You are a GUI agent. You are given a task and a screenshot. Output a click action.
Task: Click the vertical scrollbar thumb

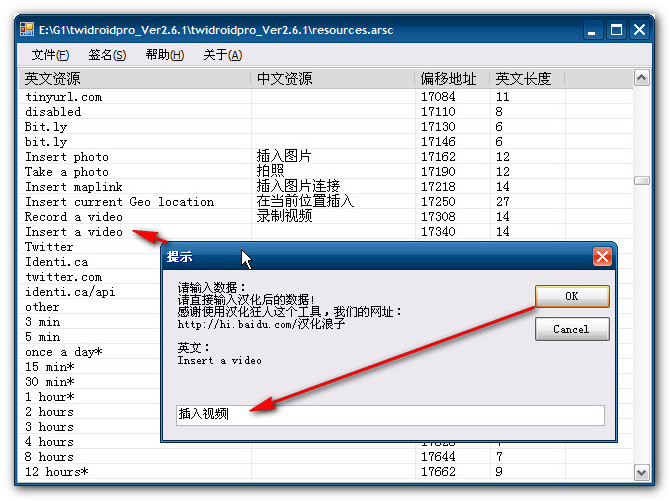click(x=641, y=180)
